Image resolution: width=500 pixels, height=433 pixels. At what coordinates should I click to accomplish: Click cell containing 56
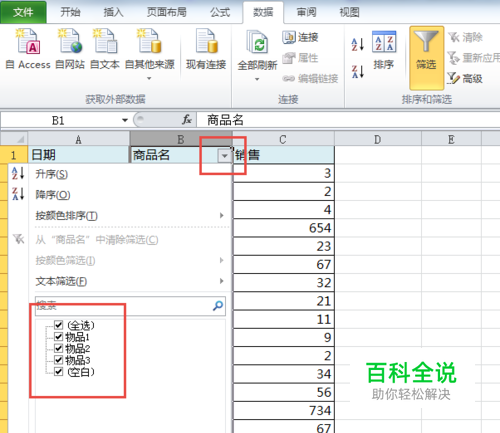click(283, 392)
